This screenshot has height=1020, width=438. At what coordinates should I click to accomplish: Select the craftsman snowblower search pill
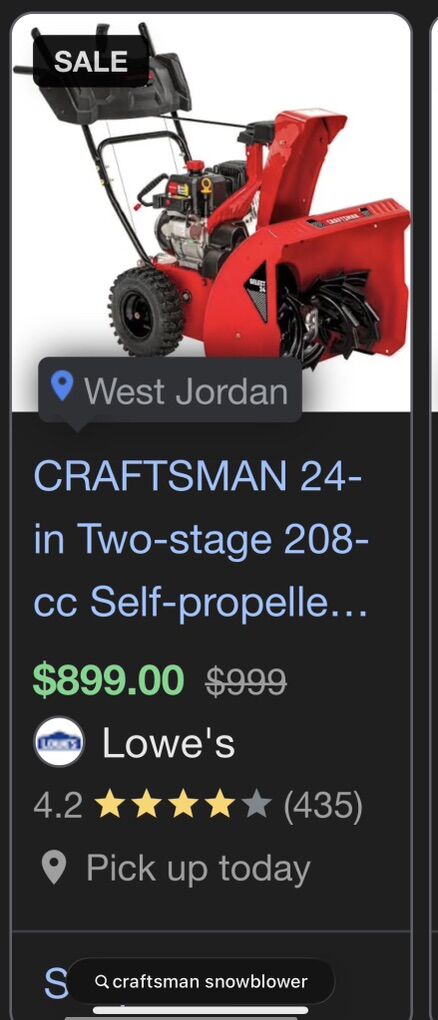[200, 982]
